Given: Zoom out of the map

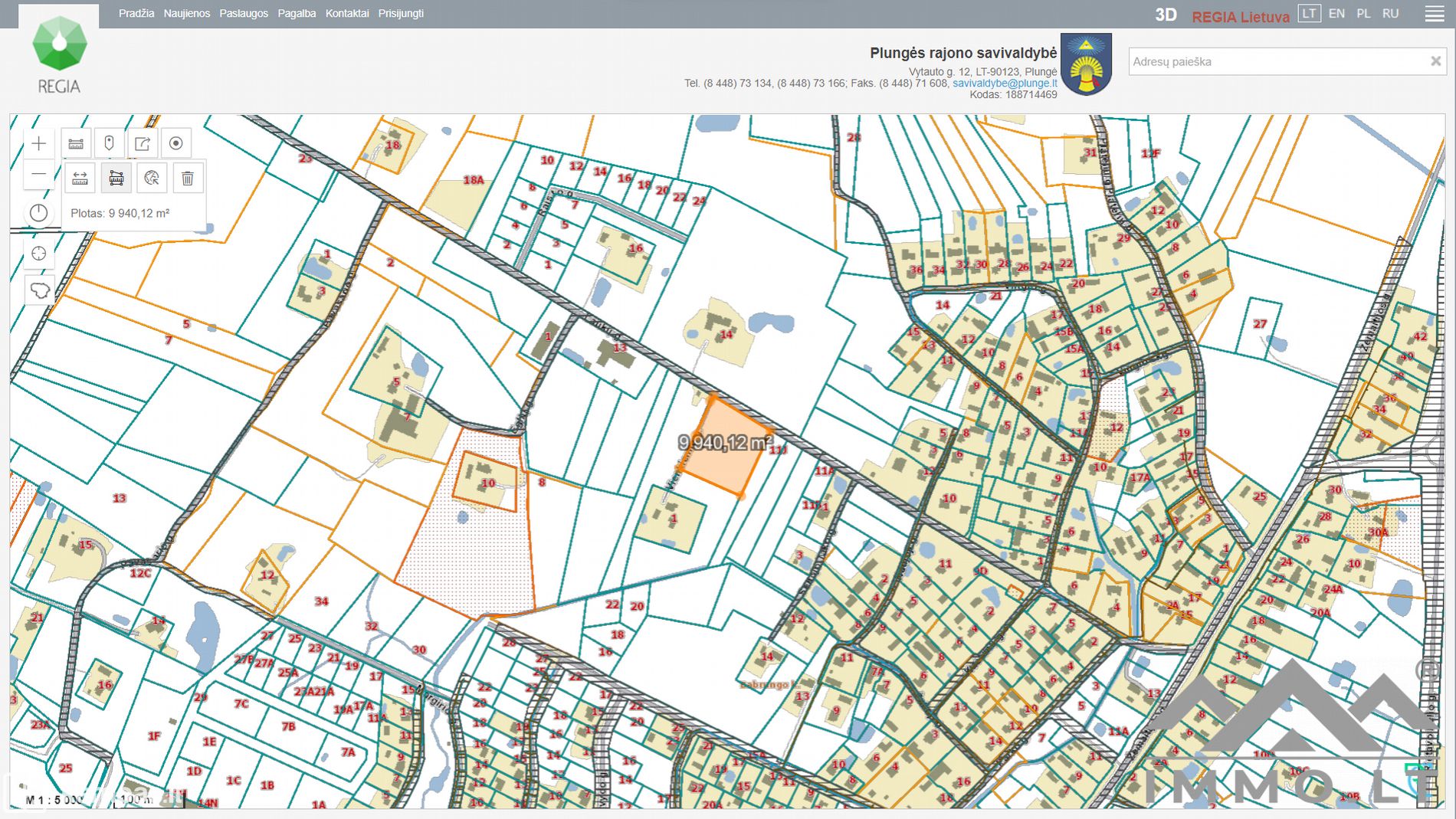Looking at the screenshot, I should [x=39, y=175].
